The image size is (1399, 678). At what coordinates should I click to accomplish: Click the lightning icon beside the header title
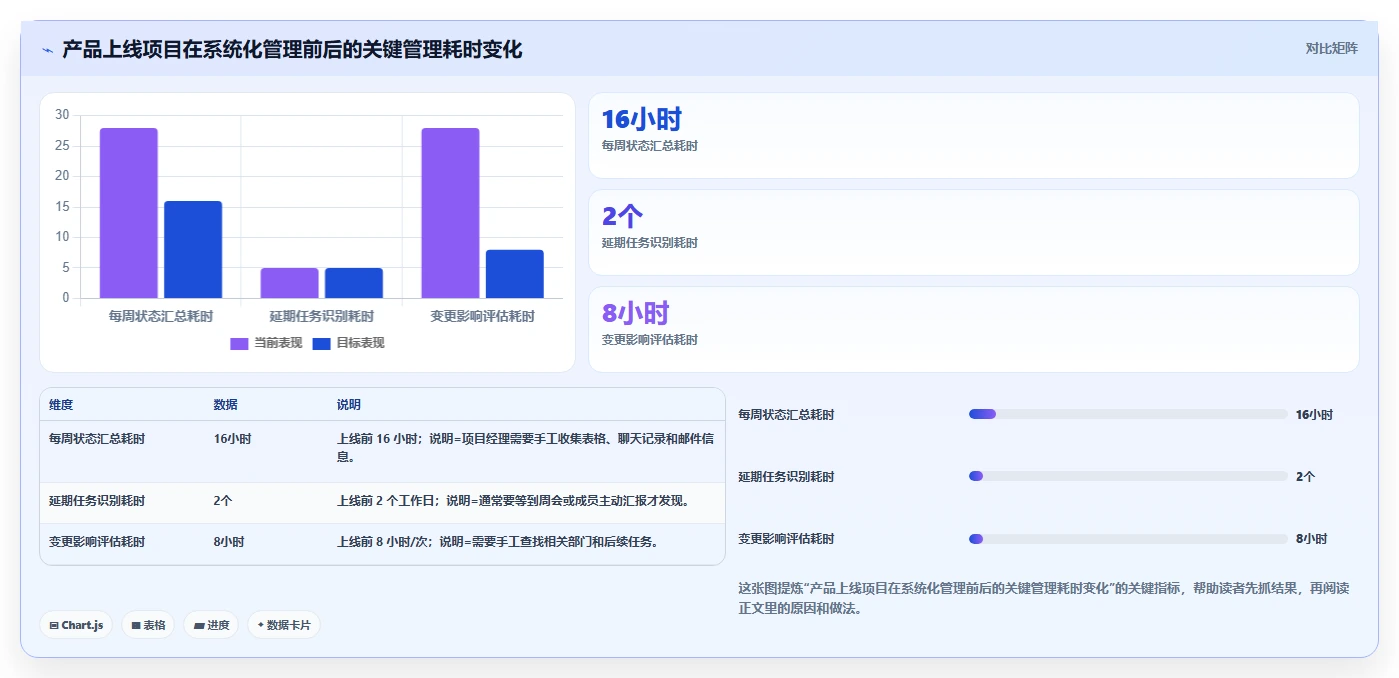[x=48, y=50]
